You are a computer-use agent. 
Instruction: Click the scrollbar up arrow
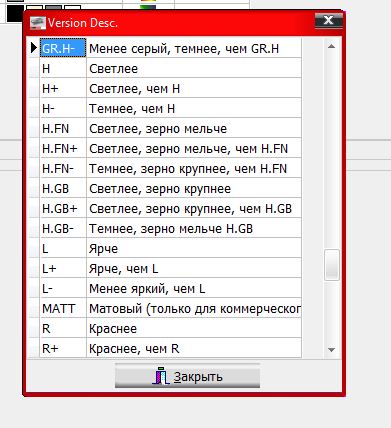[331, 47]
